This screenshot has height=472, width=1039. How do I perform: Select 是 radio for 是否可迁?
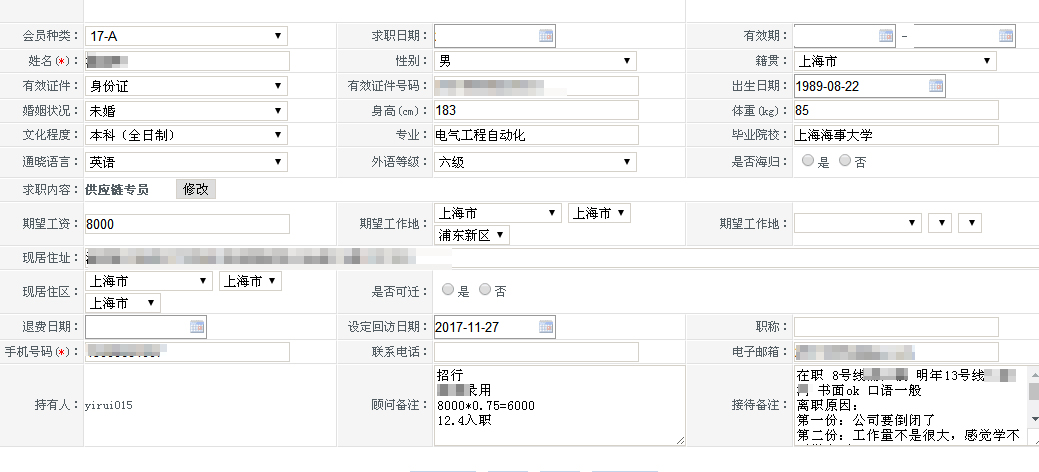pyautogui.click(x=448, y=289)
